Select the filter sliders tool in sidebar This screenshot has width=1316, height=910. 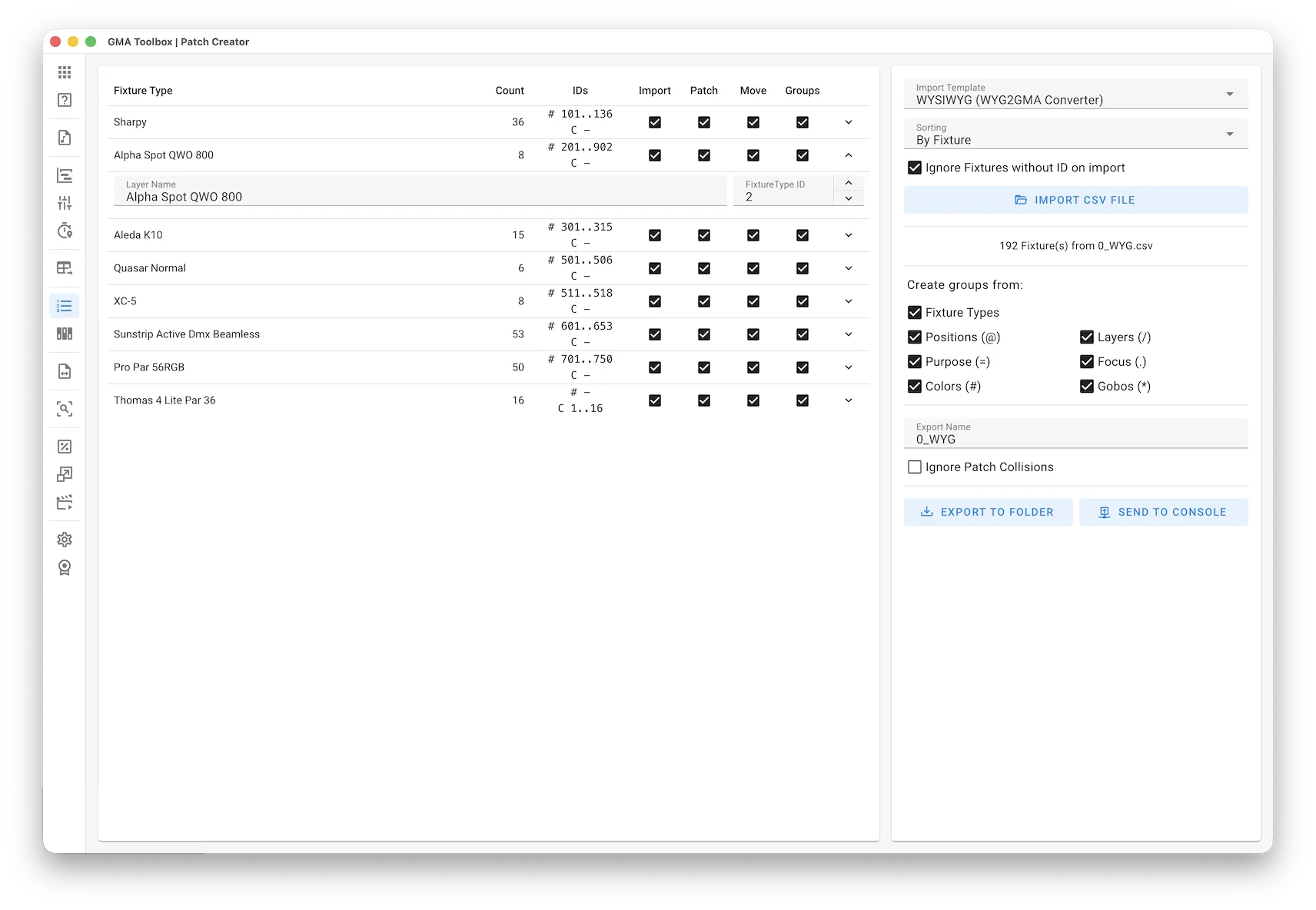point(65,203)
